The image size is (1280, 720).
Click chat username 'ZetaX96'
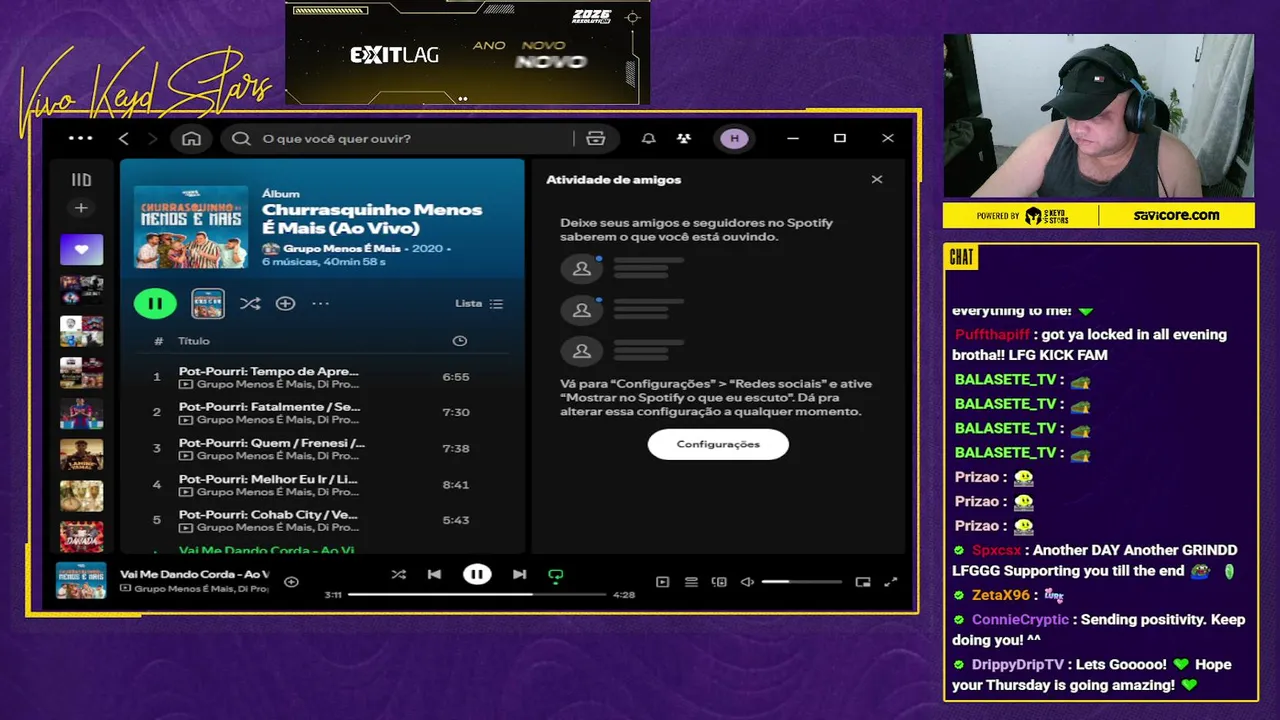1001,595
